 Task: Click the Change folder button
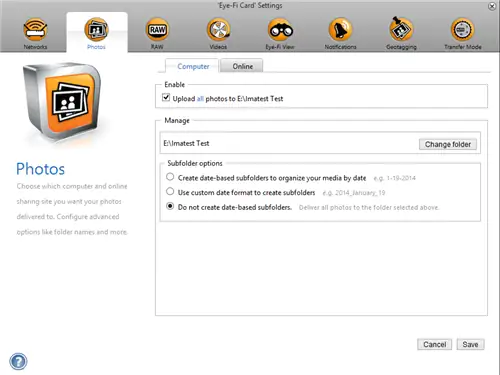click(x=448, y=144)
